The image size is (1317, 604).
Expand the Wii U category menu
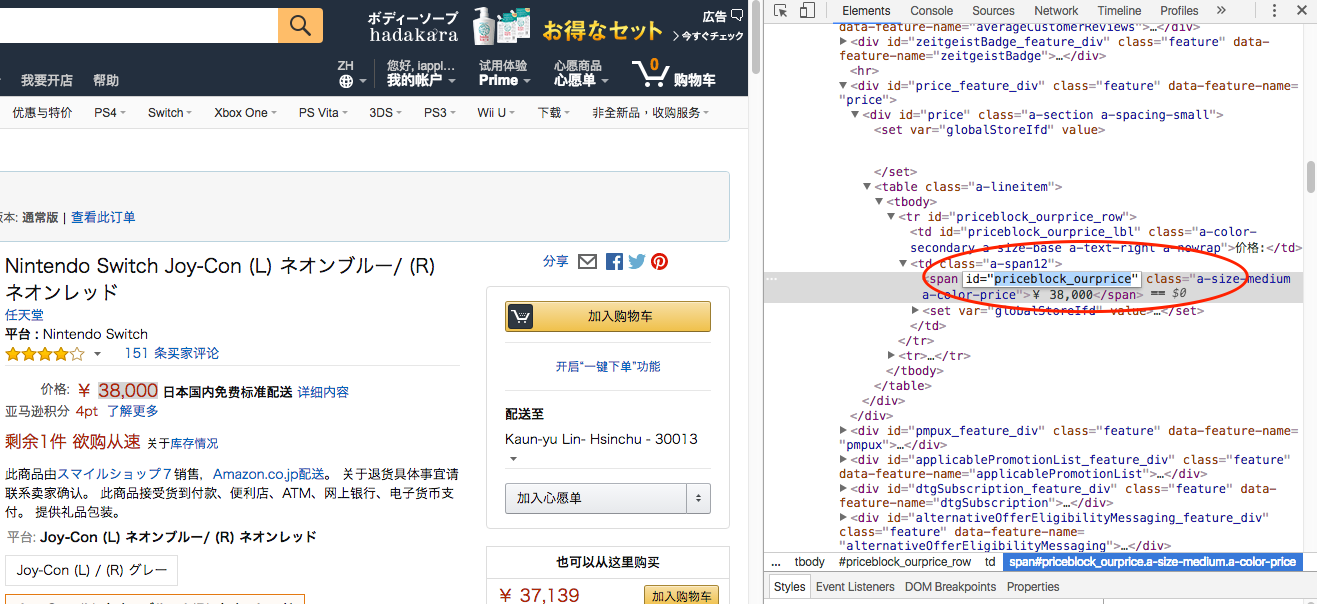pyautogui.click(x=496, y=113)
